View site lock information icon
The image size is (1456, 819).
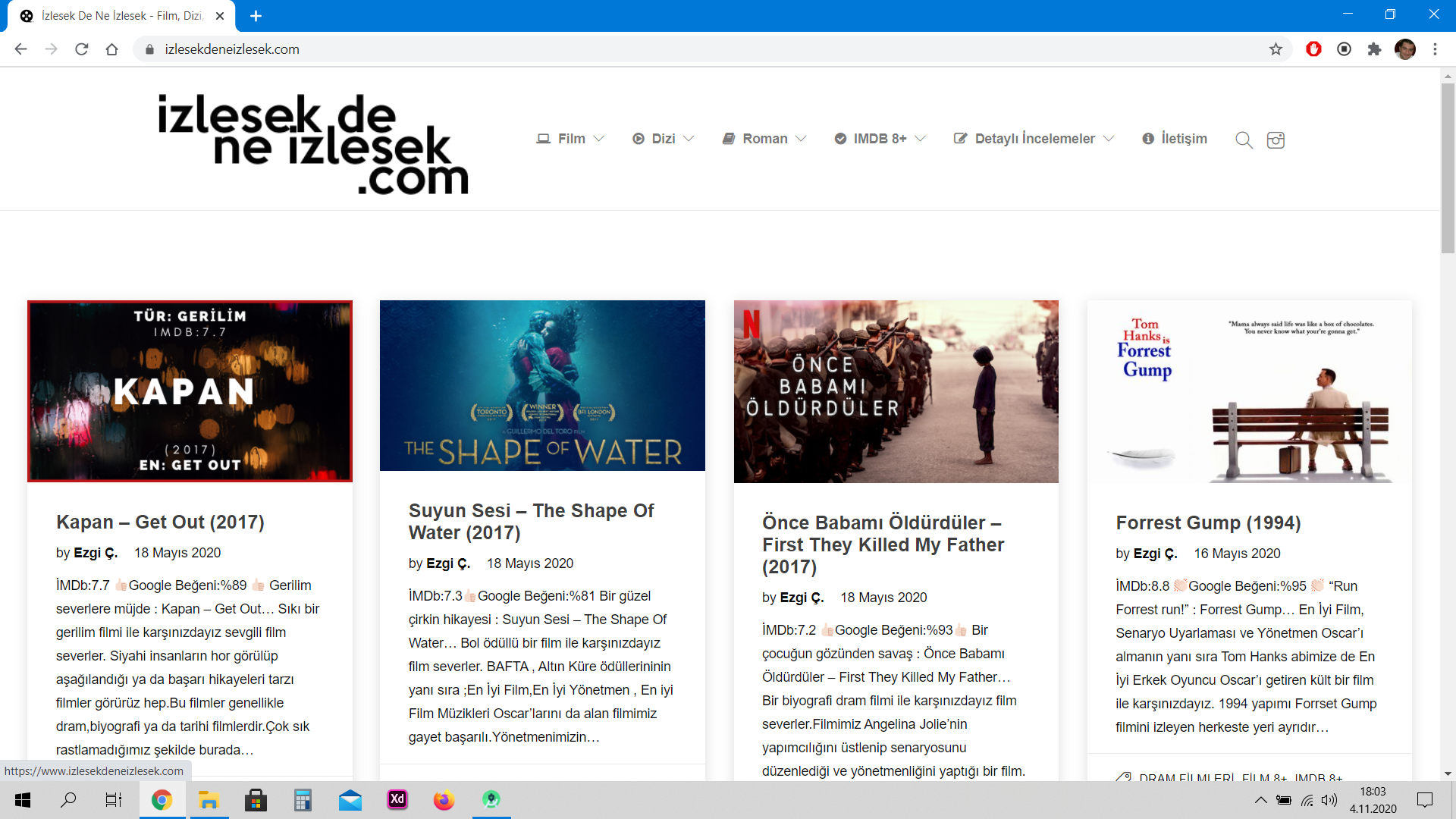click(149, 49)
